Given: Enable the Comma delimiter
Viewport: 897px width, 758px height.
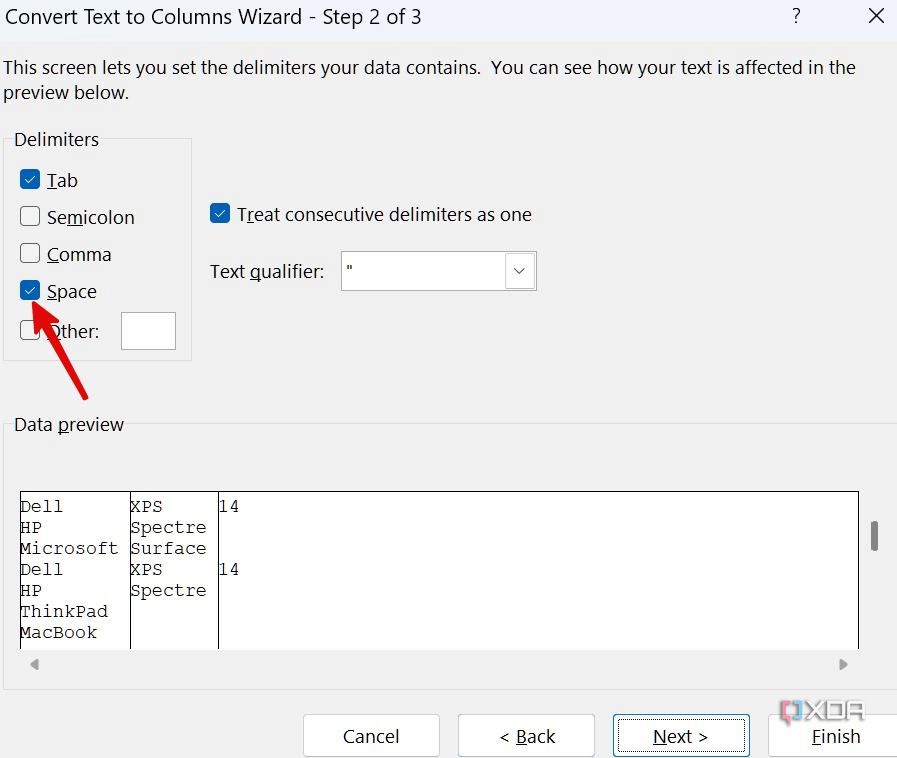Looking at the screenshot, I should (30, 253).
